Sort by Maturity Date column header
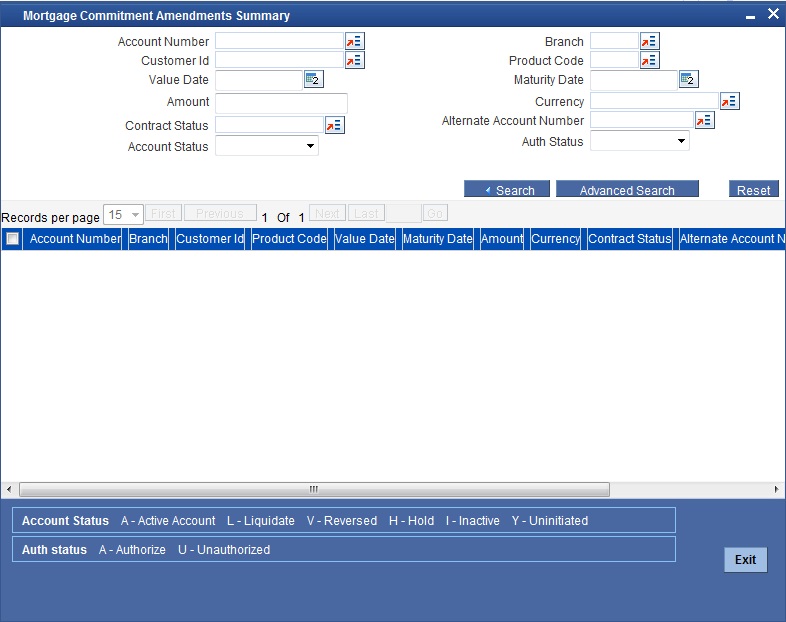The image size is (786, 622). [438, 239]
